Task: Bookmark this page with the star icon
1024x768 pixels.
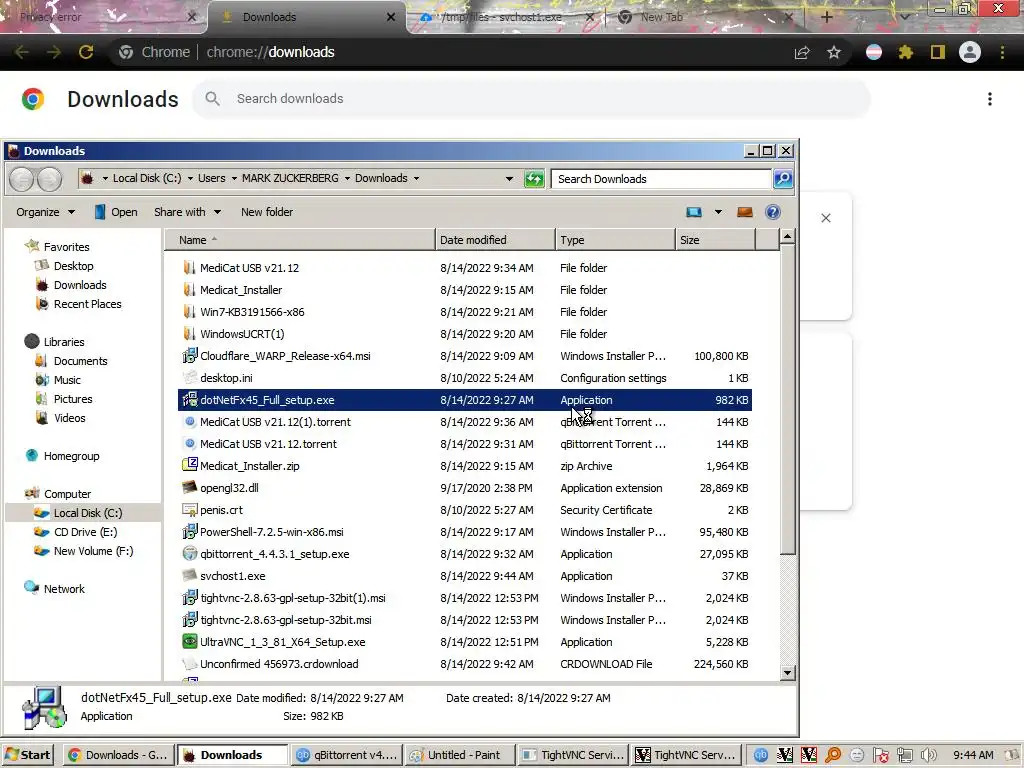Action: (x=834, y=52)
